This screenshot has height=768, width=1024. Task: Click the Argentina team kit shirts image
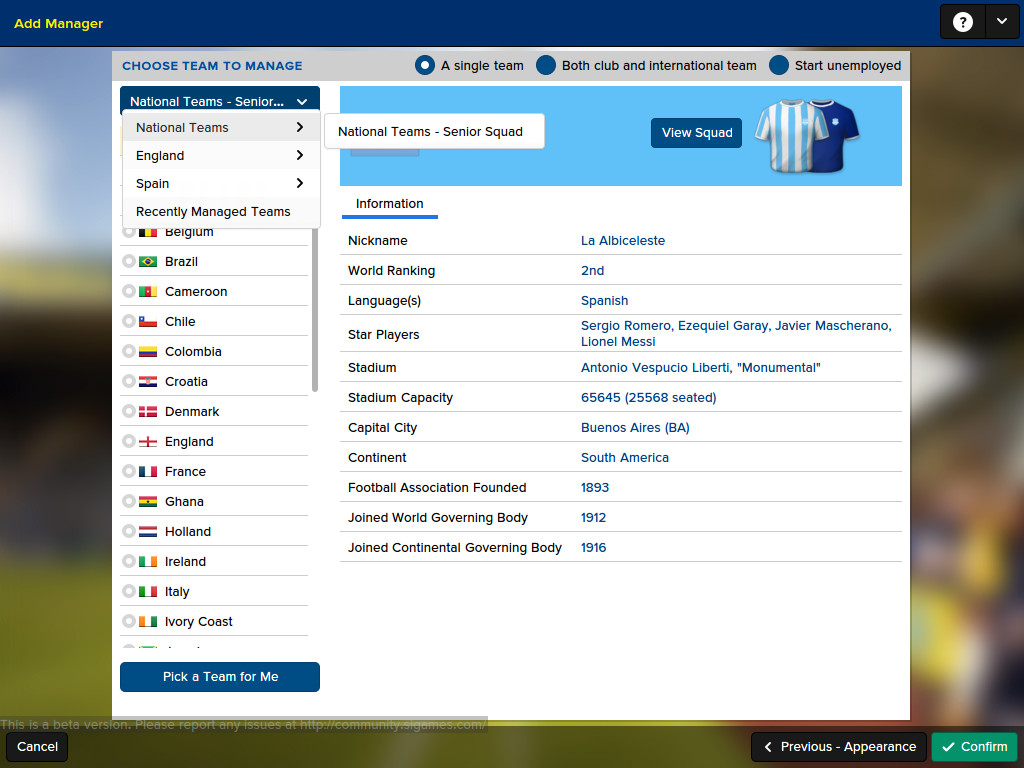(x=807, y=134)
